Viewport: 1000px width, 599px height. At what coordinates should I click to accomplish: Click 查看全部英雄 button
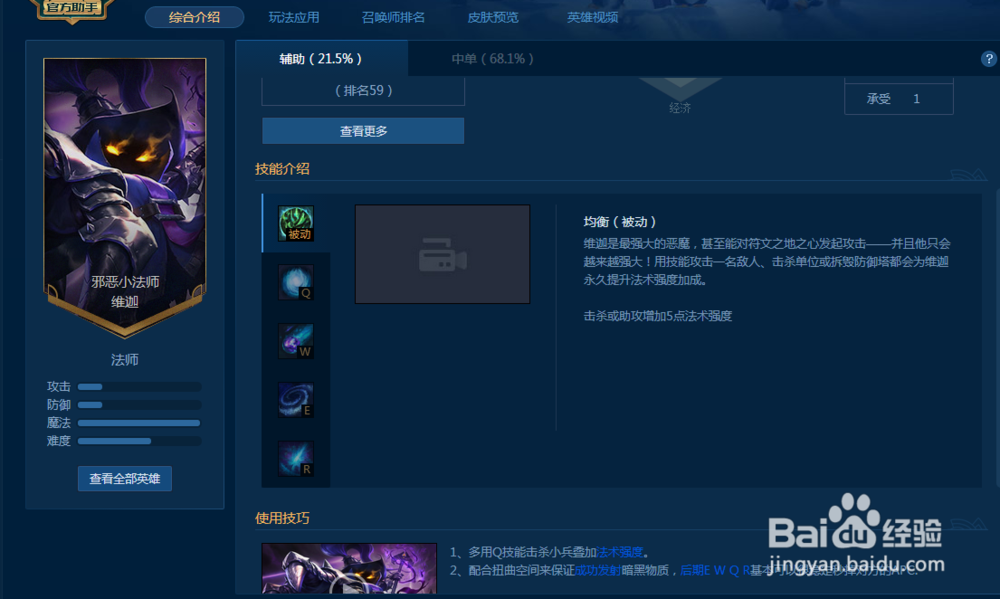[x=124, y=478]
